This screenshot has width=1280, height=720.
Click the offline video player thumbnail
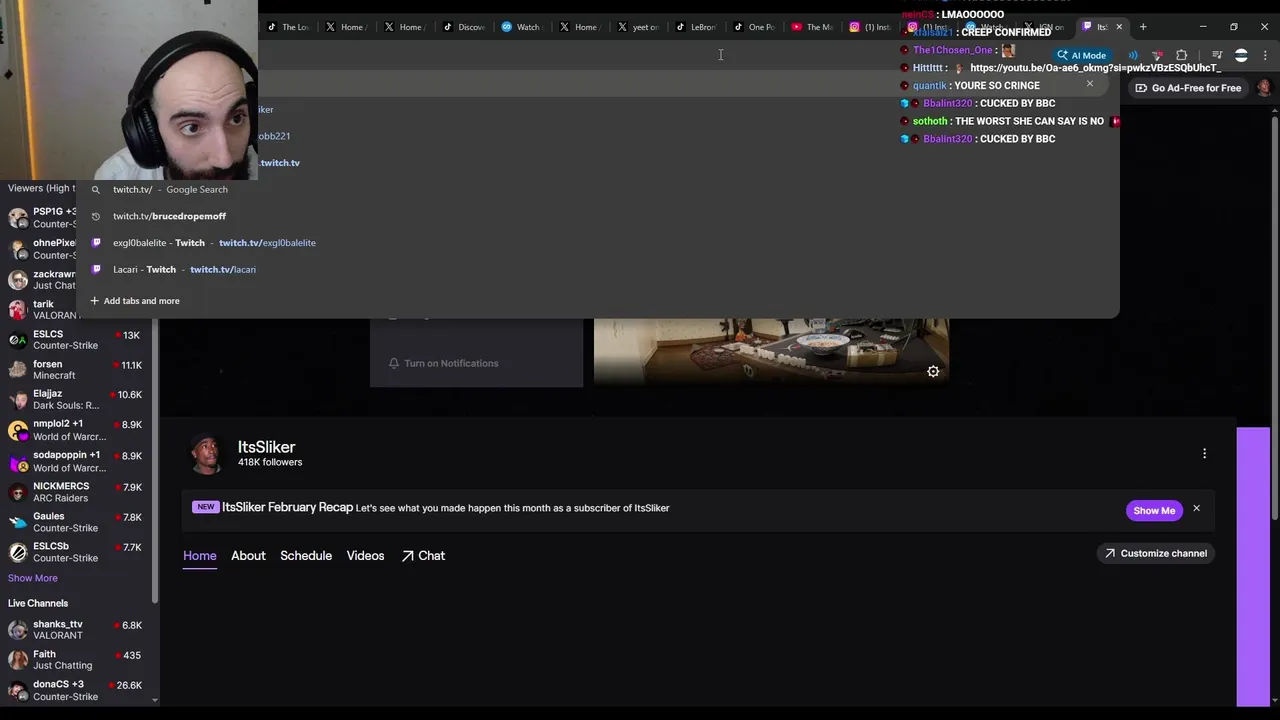(771, 350)
